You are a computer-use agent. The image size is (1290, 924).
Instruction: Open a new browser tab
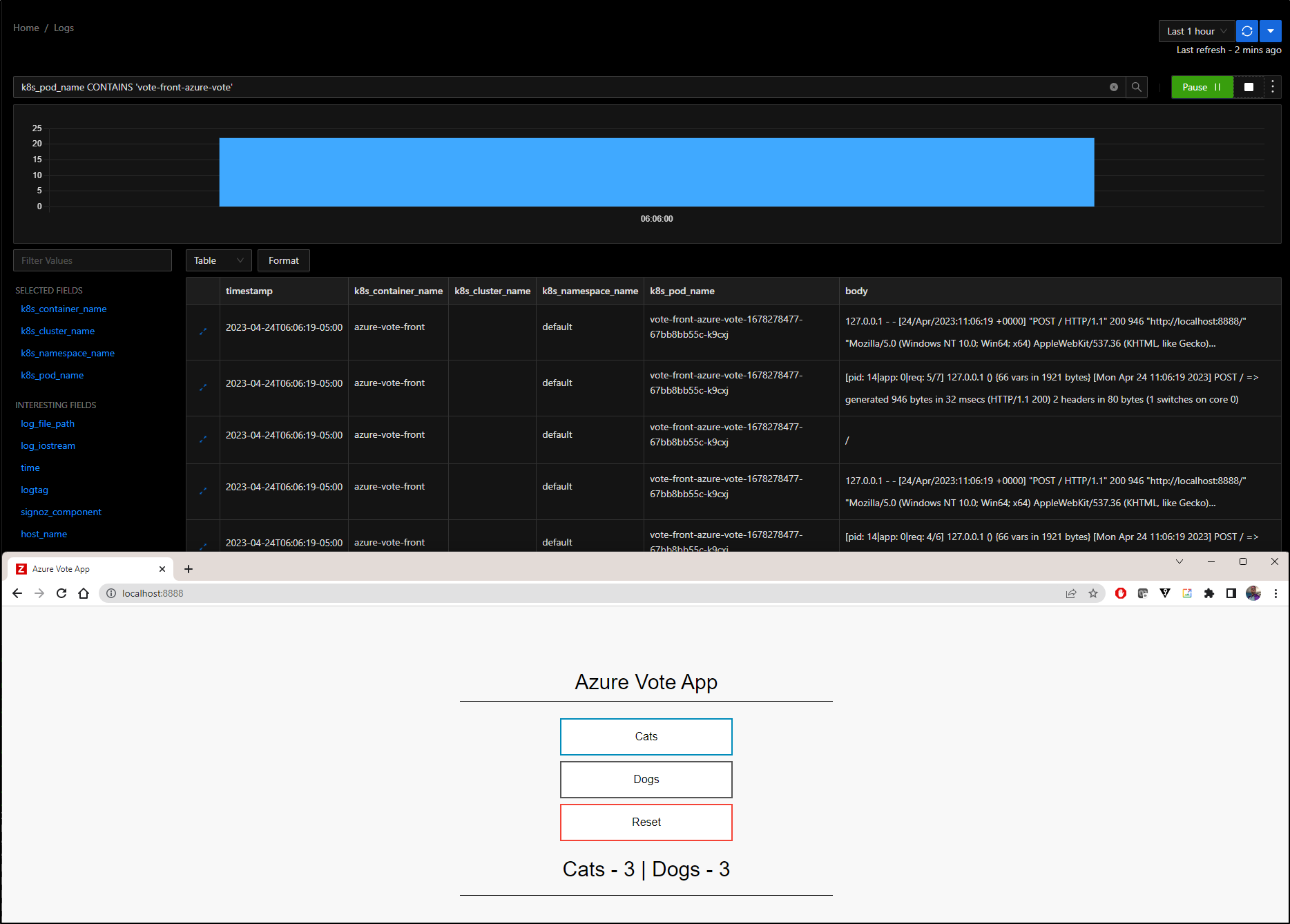pos(189,569)
